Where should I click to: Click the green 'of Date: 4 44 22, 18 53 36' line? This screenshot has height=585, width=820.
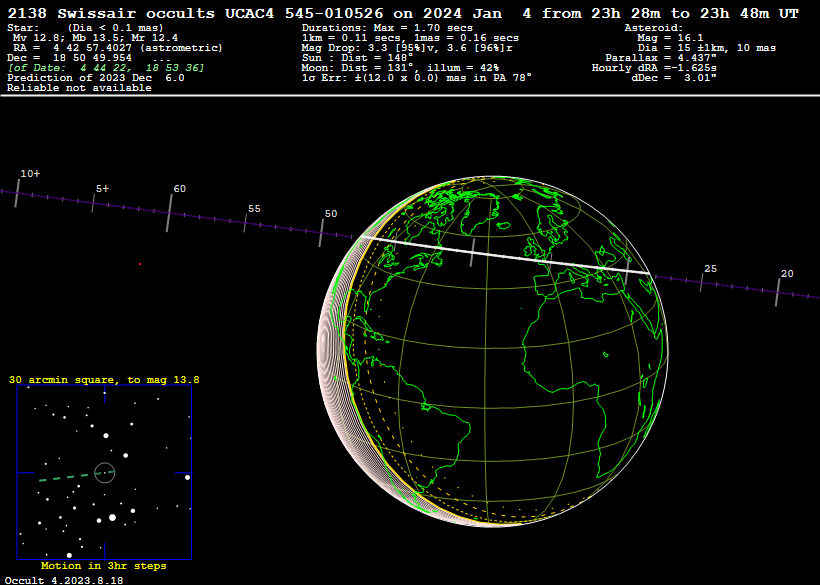pos(106,68)
